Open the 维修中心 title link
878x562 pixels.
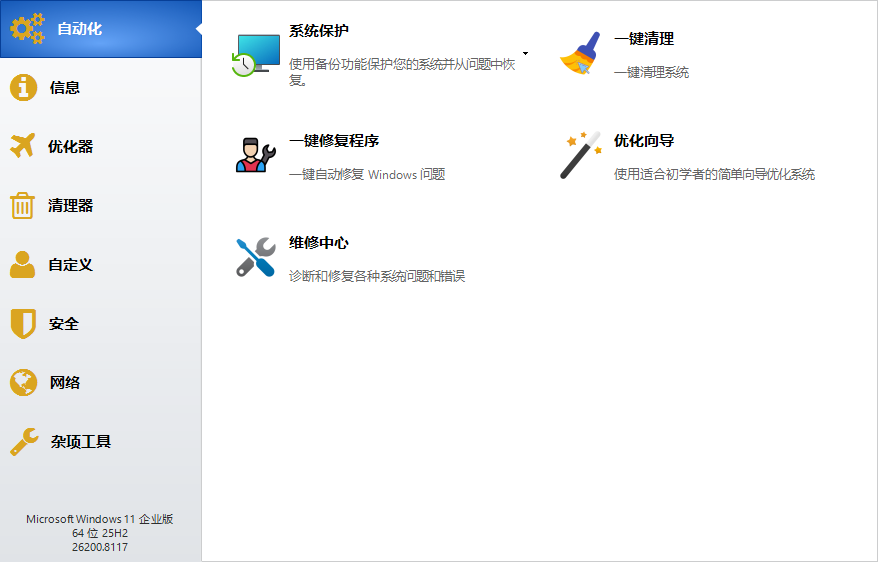pos(319,242)
